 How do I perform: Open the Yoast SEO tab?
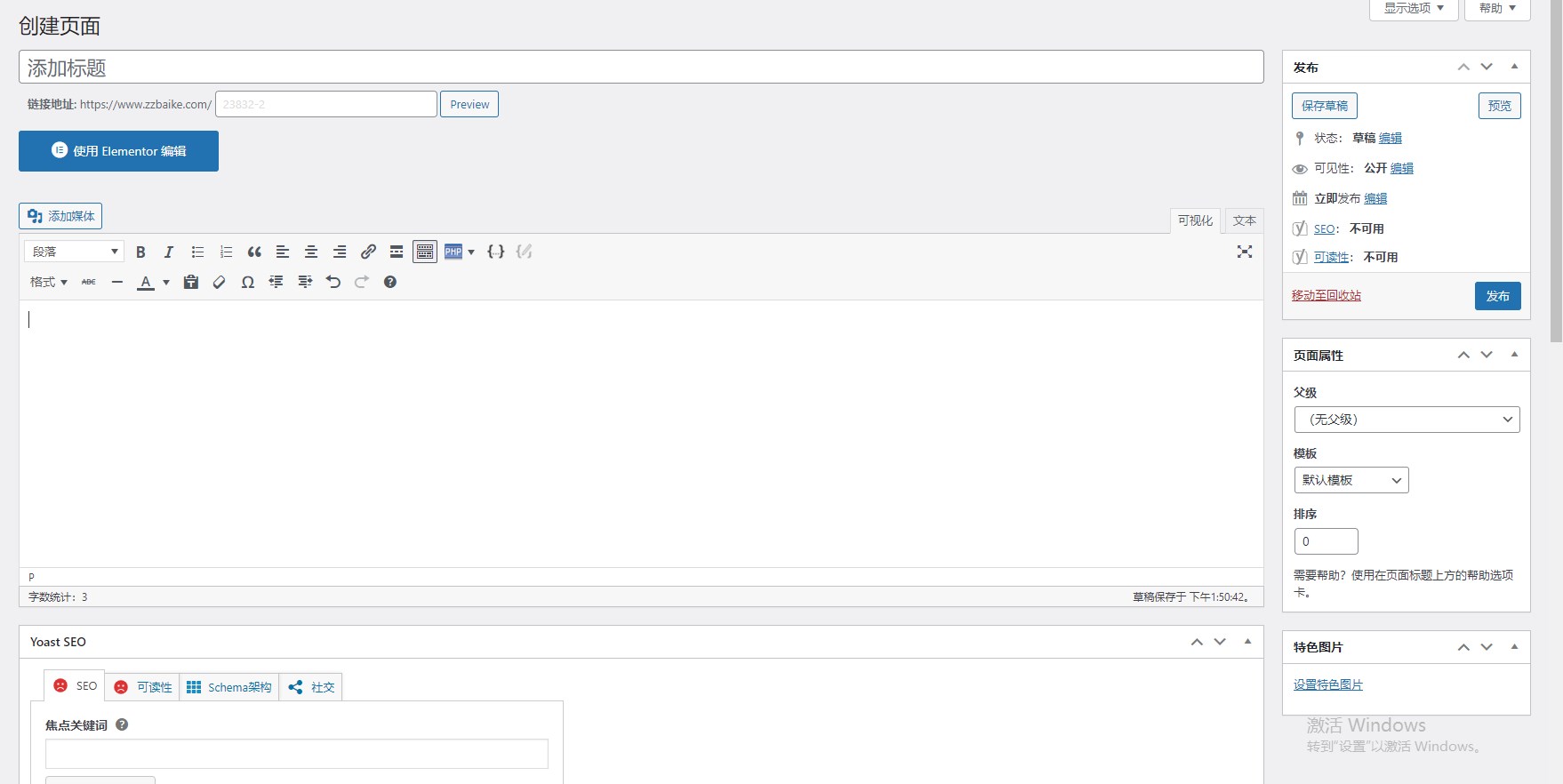pos(75,686)
